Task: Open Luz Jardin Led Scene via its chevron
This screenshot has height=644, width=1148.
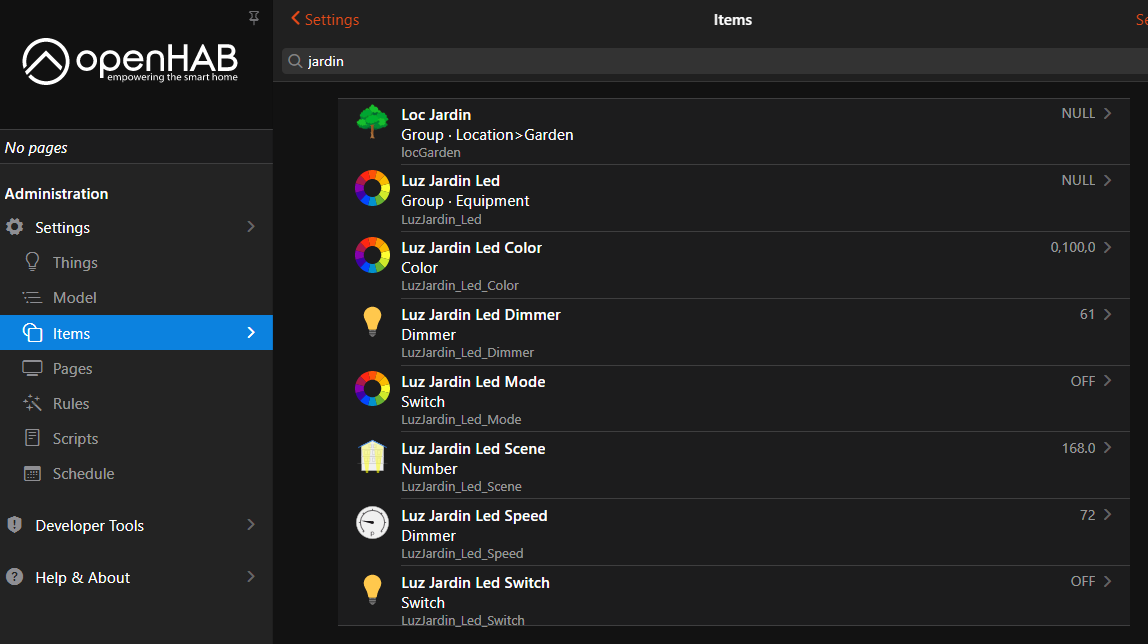Action: tap(1108, 448)
